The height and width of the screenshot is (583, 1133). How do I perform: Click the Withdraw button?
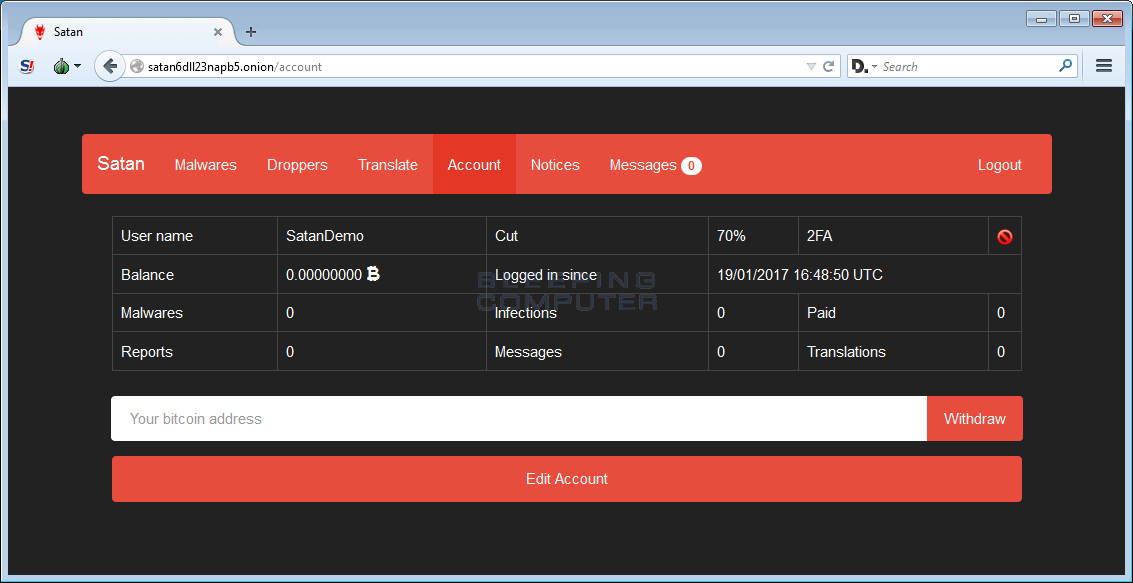click(x=975, y=418)
